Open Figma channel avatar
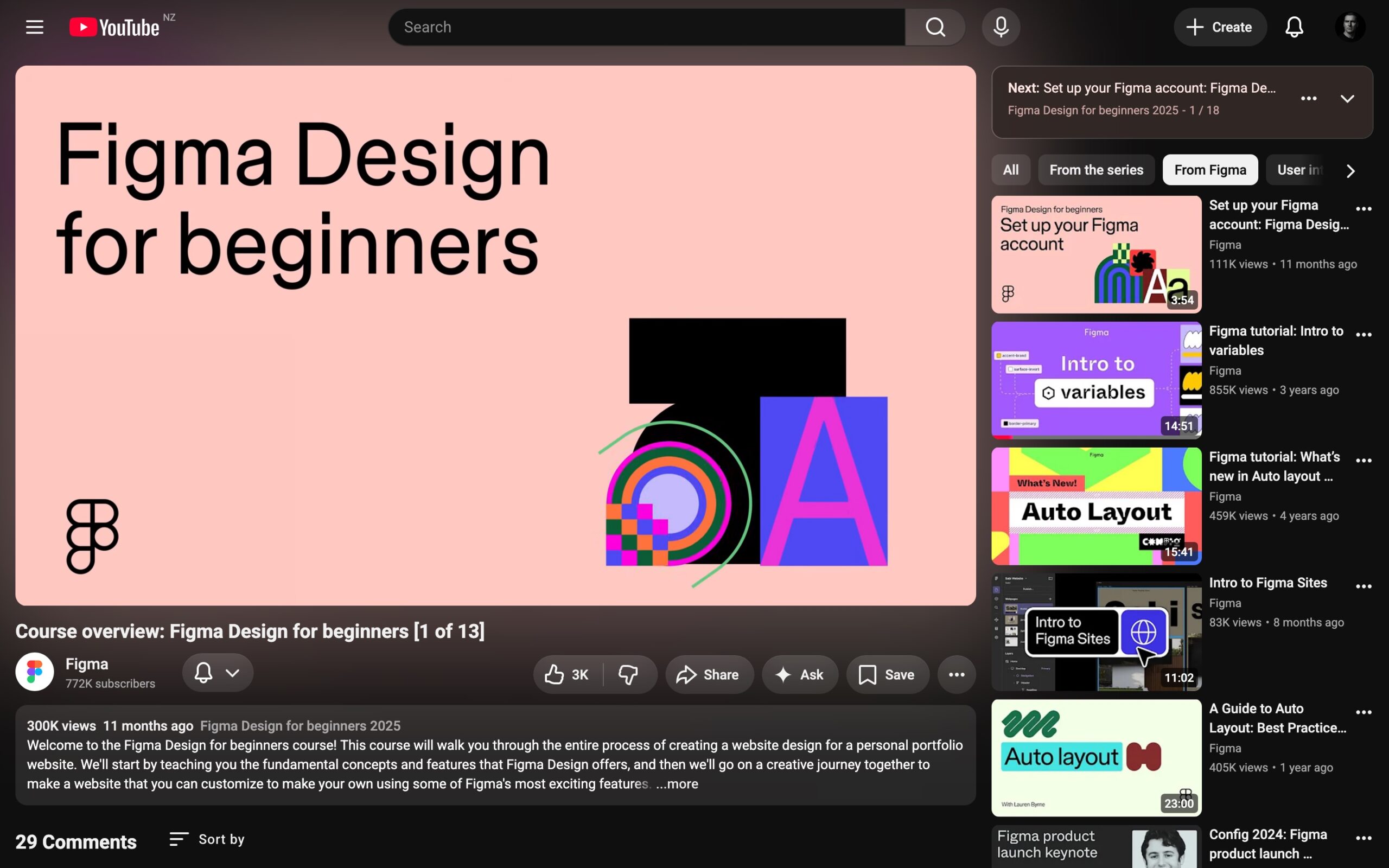The width and height of the screenshot is (1389, 868). tap(34, 672)
